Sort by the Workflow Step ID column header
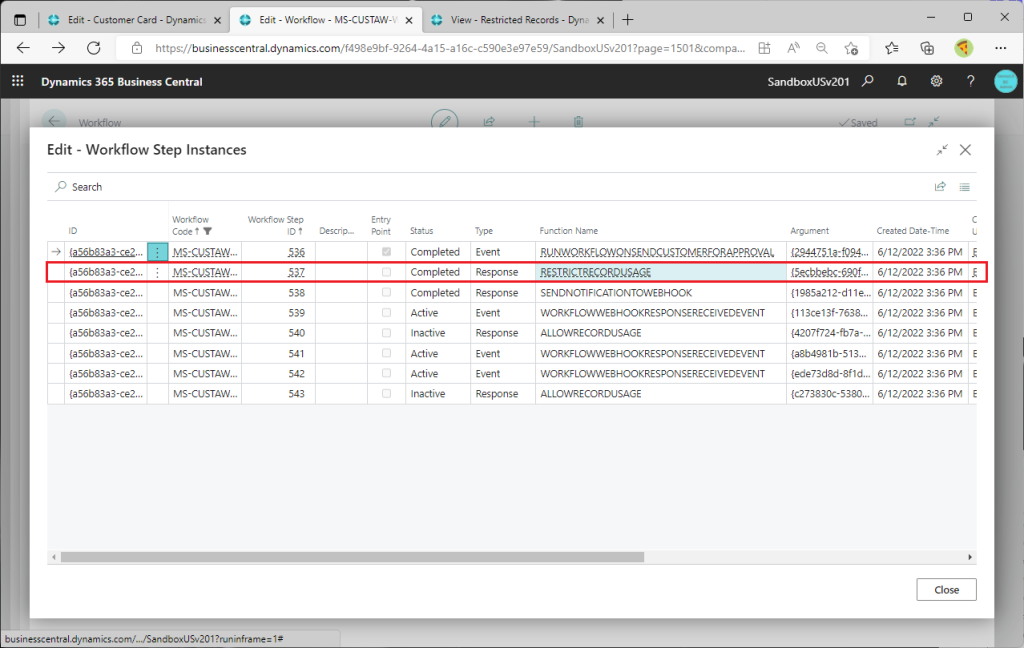The height and width of the screenshot is (648, 1024). (276, 225)
